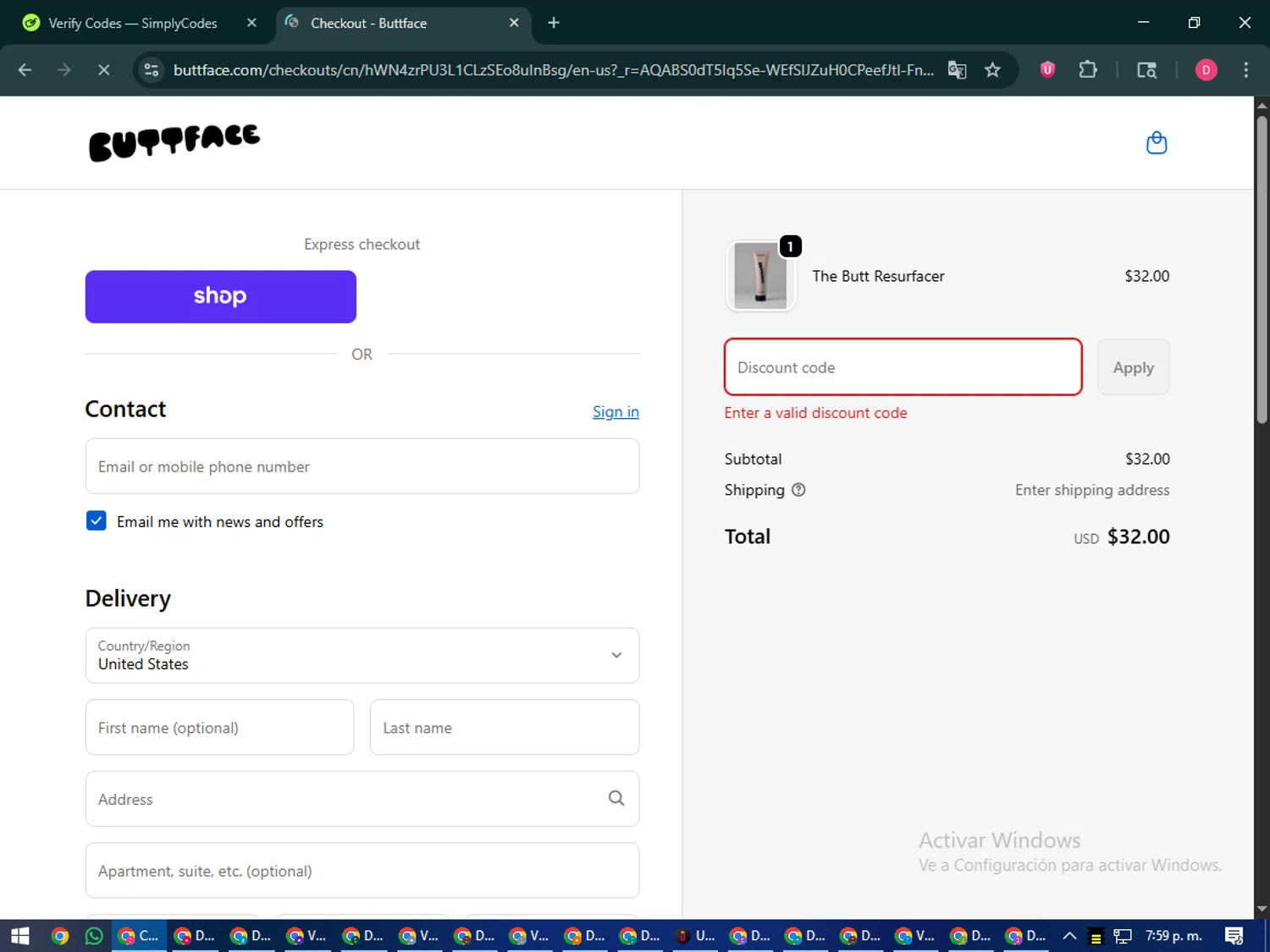Image resolution: width=1270 pixels, height=952 pixels.
Task: Click the shipping help question mark icon
Action: coord(798,490)
